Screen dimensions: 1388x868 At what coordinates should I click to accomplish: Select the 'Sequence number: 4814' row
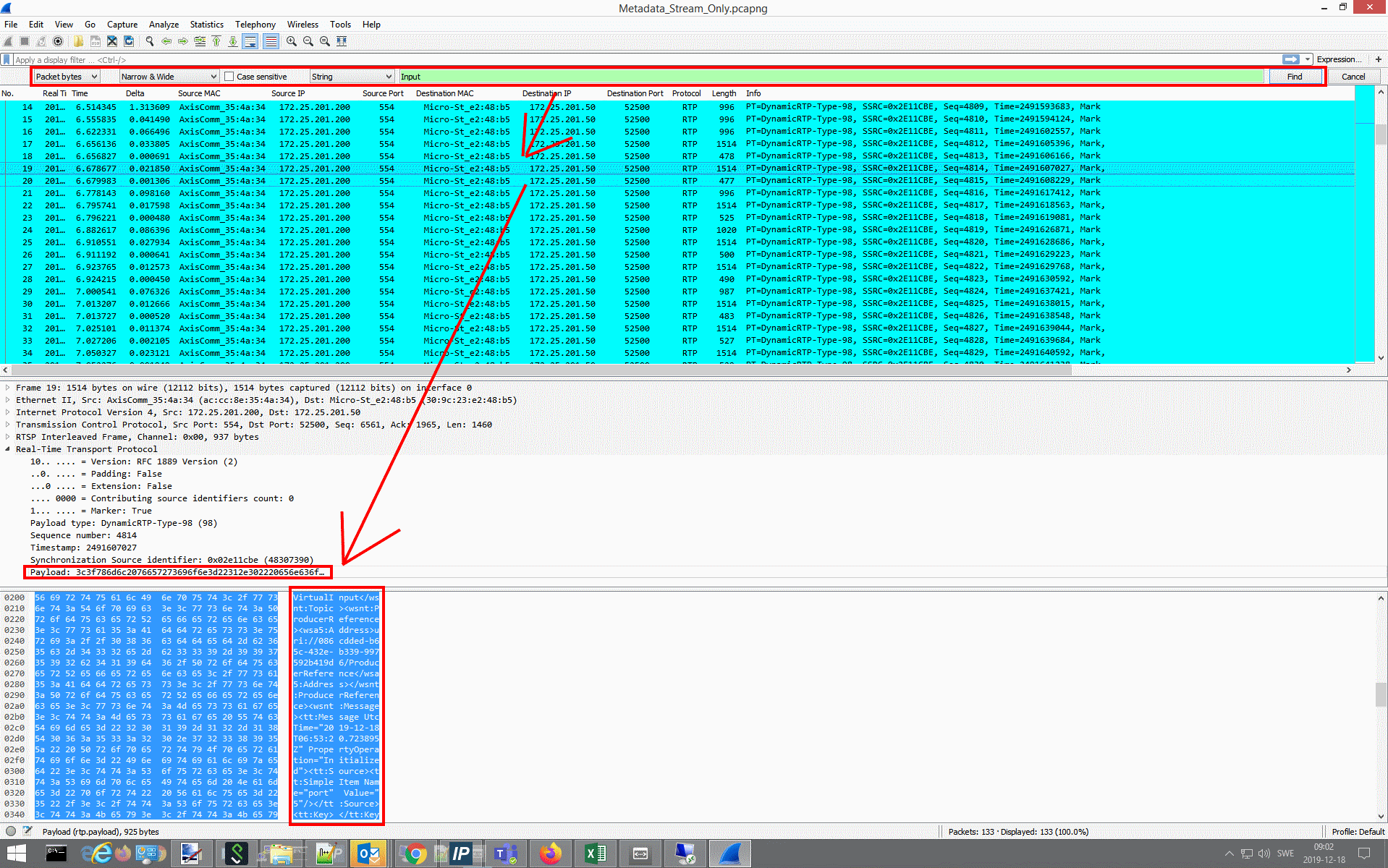tap(83, 535)
